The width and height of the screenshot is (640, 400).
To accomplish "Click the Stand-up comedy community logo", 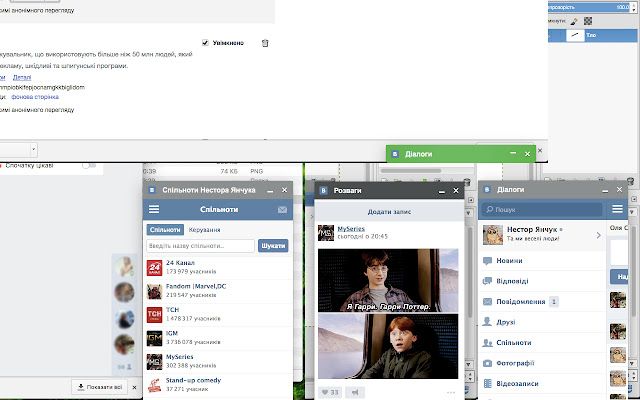I will coord(154,385).
